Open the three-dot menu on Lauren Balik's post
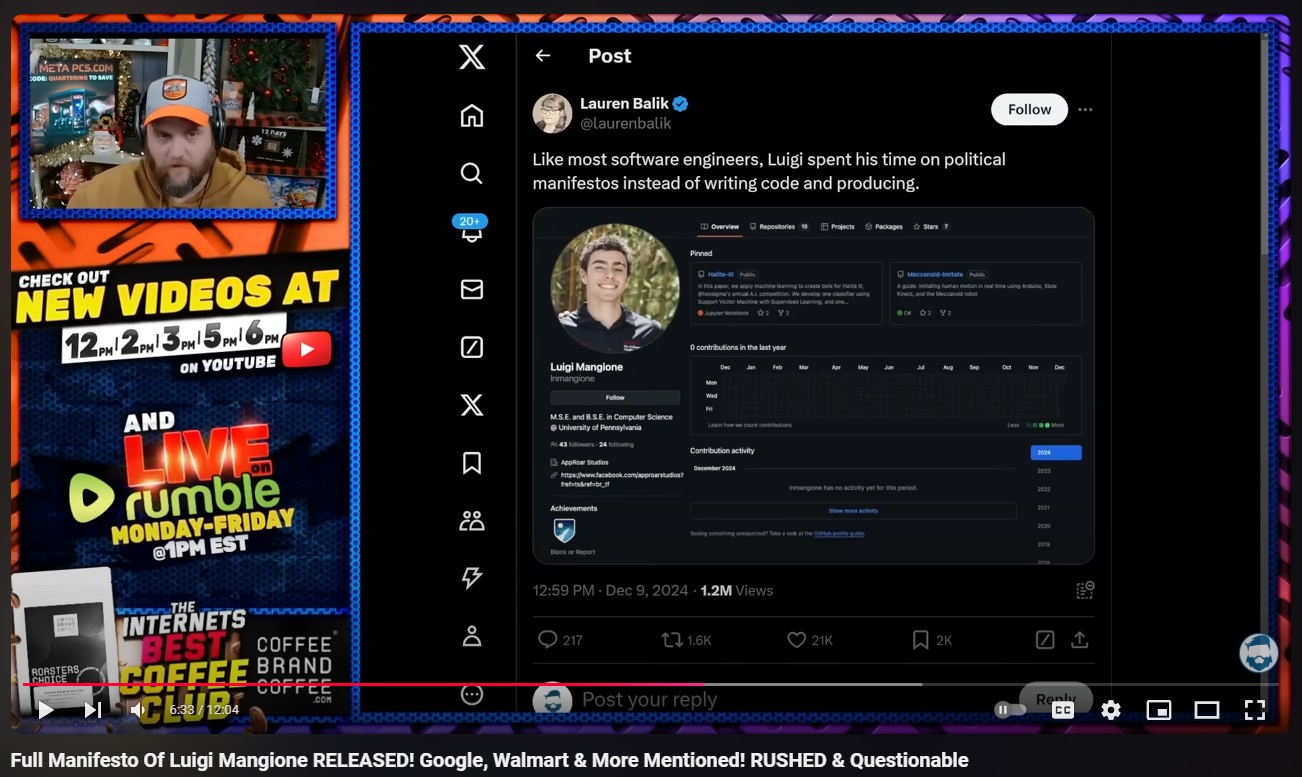 click(1085, 110)
